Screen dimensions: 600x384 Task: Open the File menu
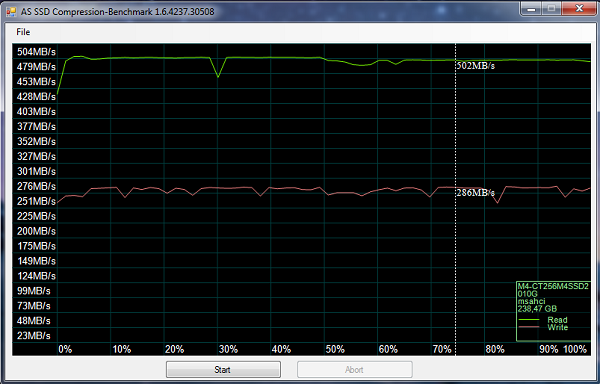point(23,32)
